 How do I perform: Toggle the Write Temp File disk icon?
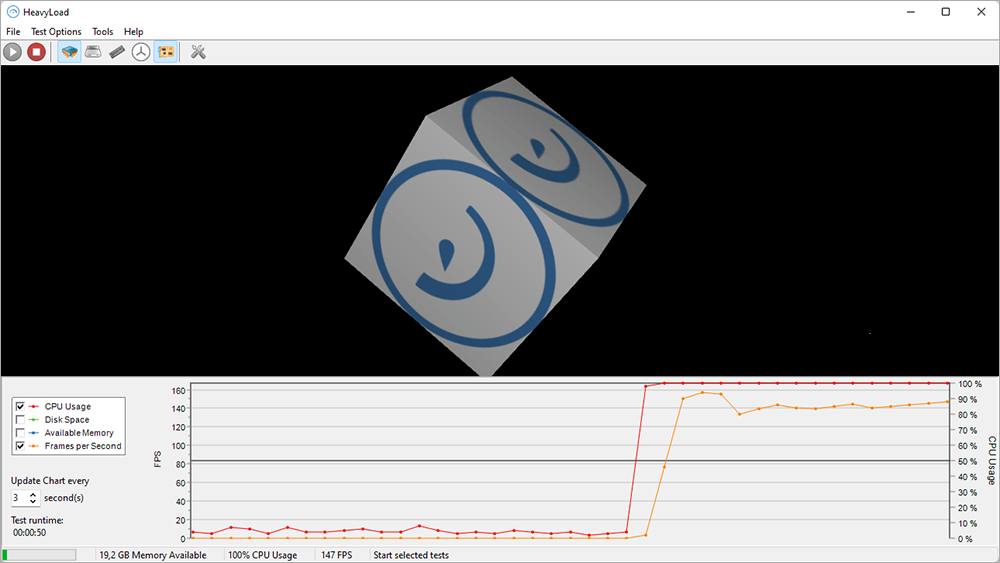pyautogui.click(x=93, y=52)
